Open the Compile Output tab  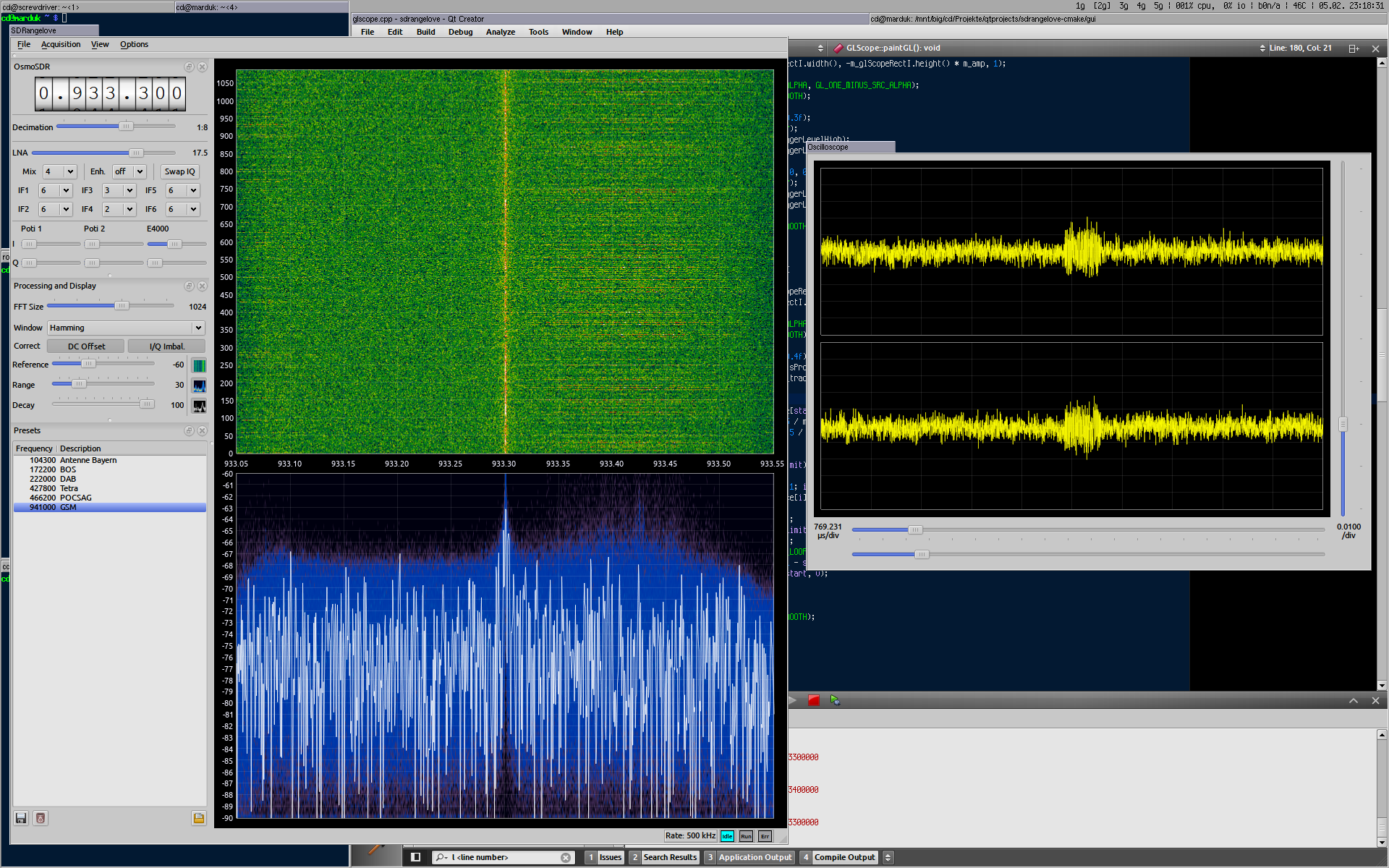coord(839,857)
